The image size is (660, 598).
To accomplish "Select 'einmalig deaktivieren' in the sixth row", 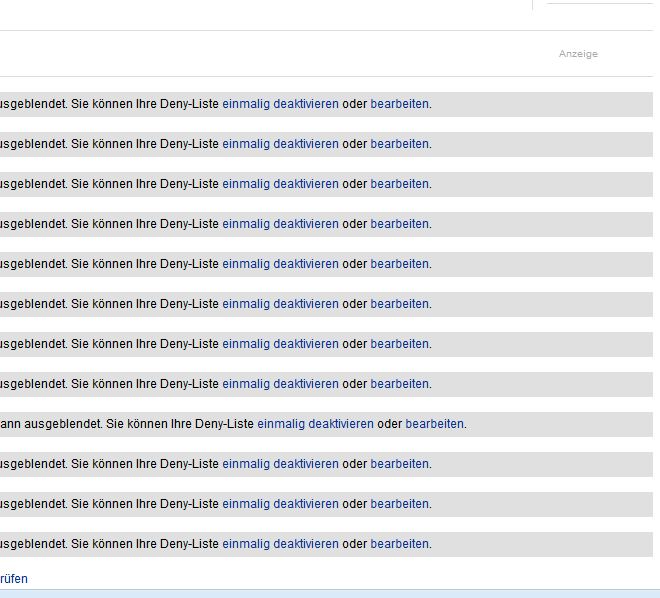I will pyautogui.click(x=280, y=304).
